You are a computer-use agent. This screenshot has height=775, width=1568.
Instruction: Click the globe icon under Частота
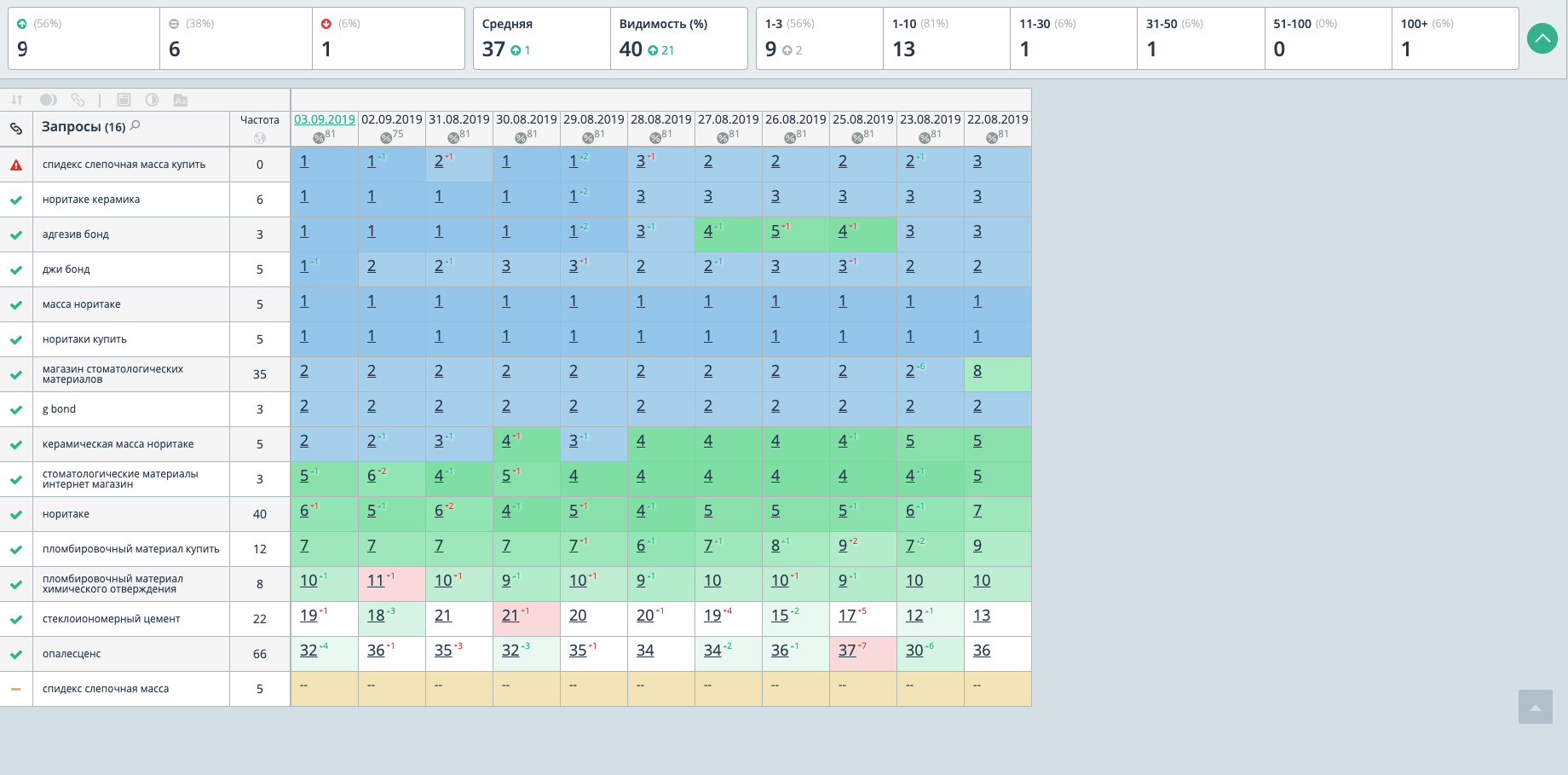[x=260, y=137]
